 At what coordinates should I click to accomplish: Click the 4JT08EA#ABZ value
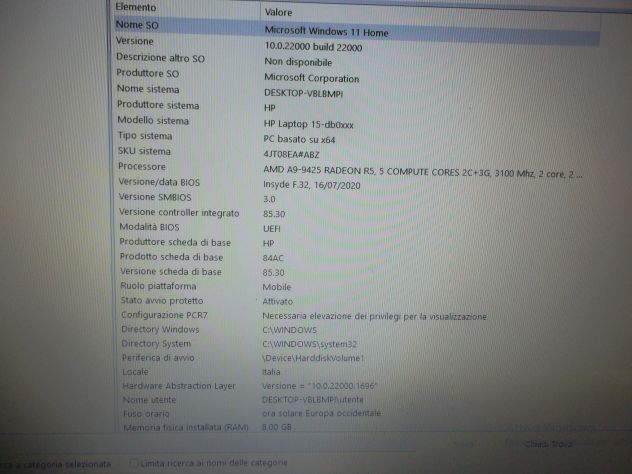(291, 154)
